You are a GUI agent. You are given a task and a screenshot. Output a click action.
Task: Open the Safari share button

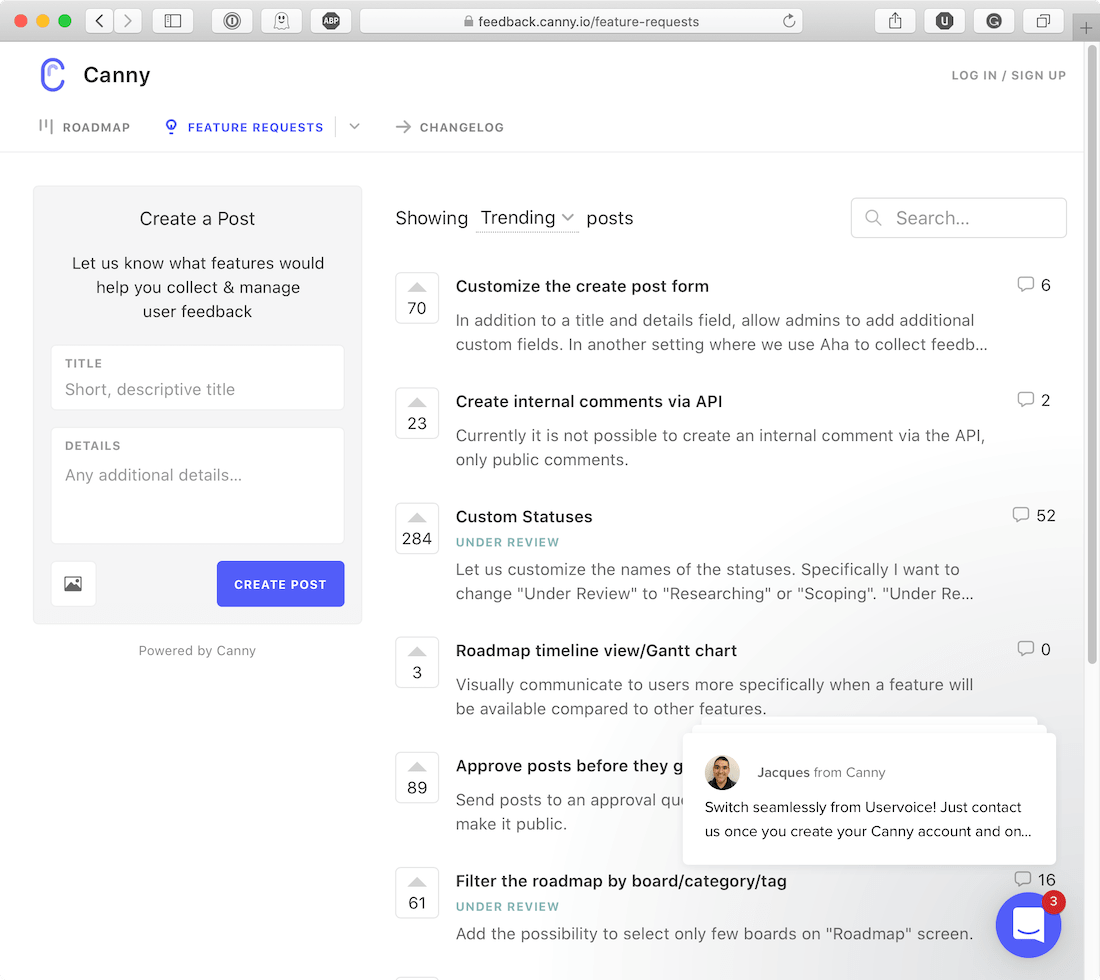[x=895, y=21]
